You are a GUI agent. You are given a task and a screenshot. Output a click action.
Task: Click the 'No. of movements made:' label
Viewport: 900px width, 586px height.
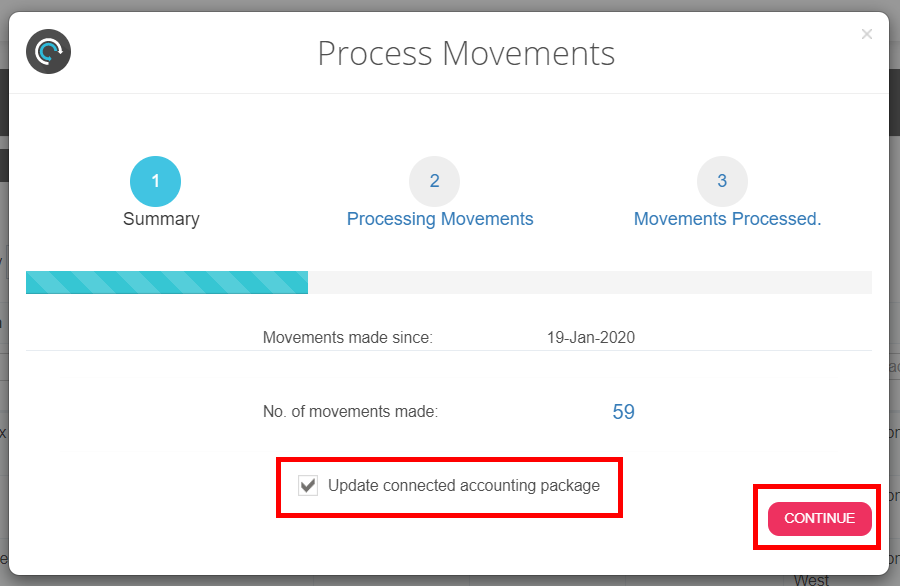pos(350,411)
